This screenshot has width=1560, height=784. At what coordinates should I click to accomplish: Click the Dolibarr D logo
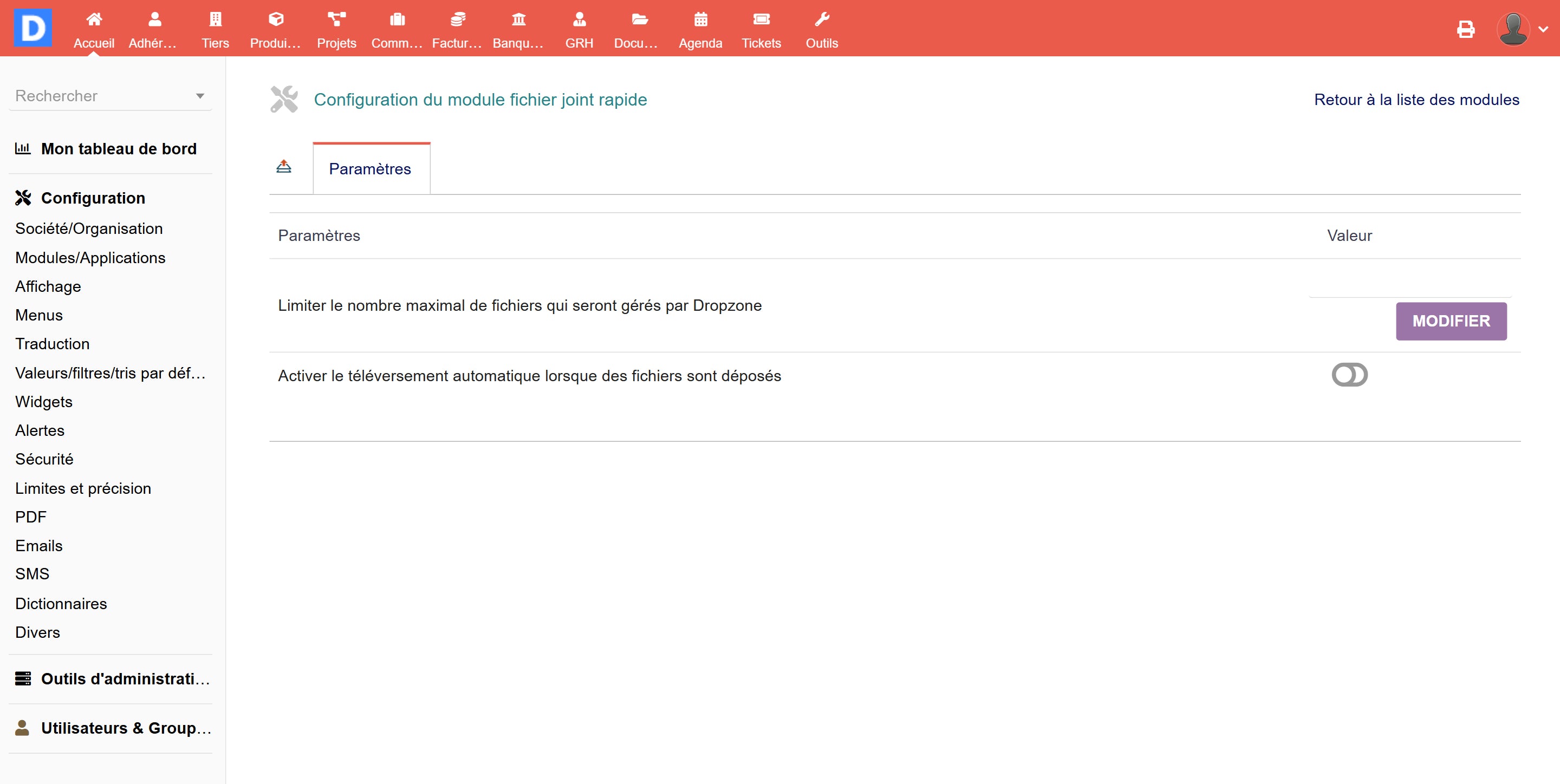[32, 28]
